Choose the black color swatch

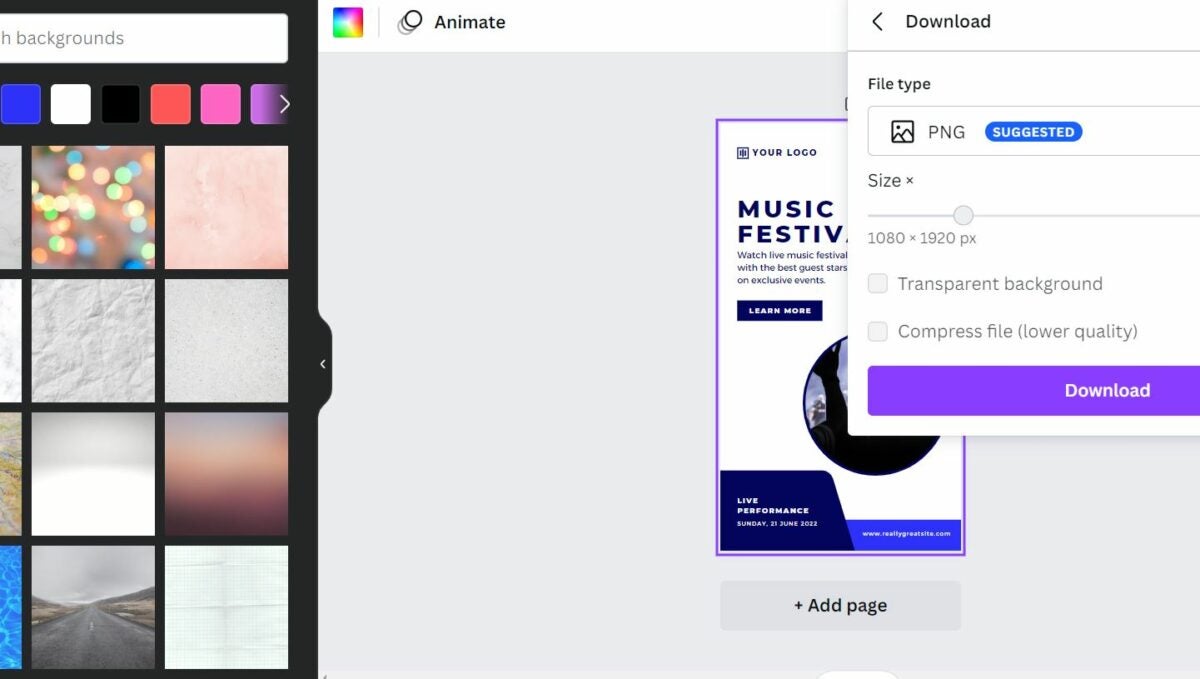[x=121, y=104]
